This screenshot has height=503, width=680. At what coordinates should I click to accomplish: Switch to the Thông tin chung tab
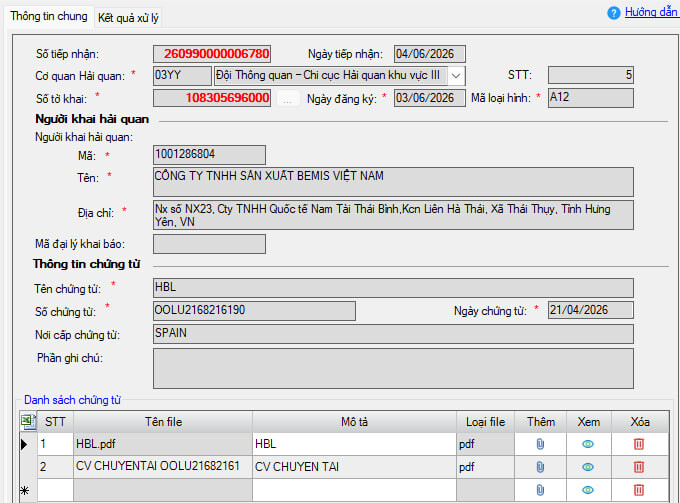(49, 16)
